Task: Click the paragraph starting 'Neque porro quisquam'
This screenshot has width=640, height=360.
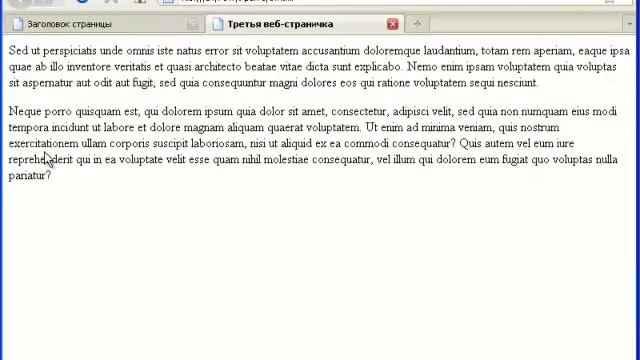Action: point(313,143)
